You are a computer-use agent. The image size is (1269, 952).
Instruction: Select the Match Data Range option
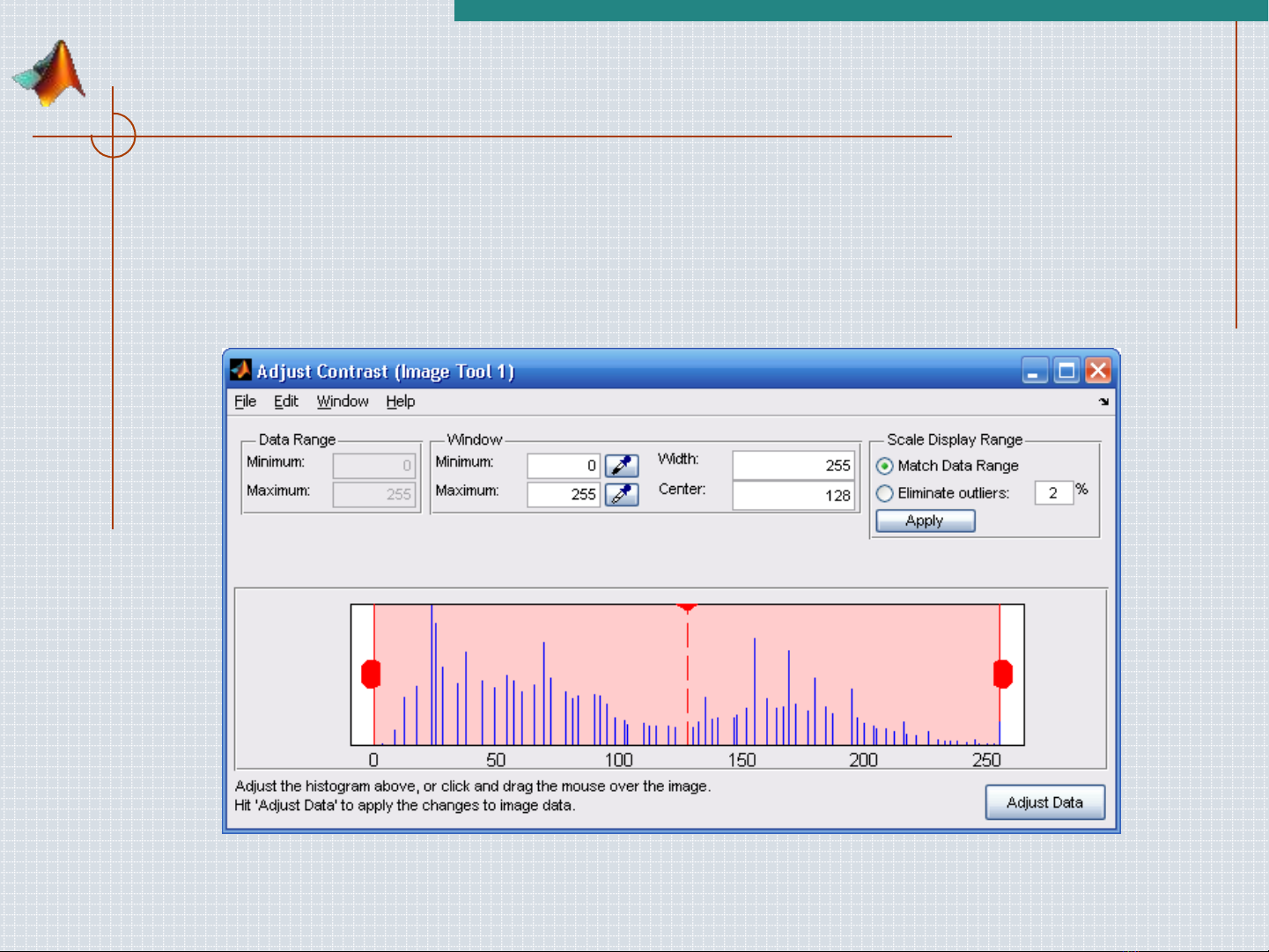[885, 466]
